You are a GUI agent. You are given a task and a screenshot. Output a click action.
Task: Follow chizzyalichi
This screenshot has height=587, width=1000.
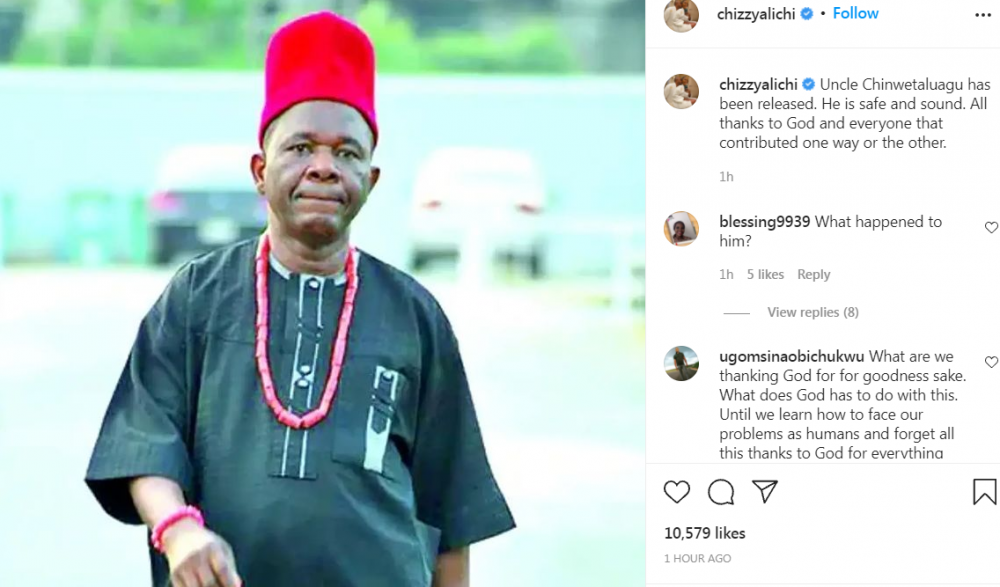[855, 13]
